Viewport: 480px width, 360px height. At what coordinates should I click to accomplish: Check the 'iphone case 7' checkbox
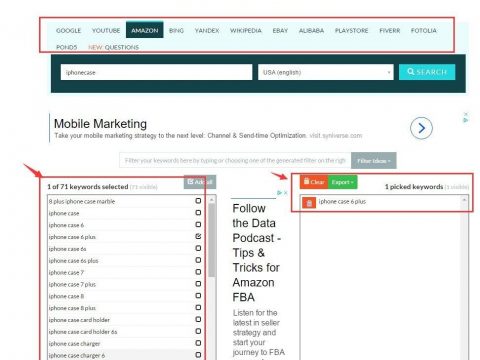pyautogui.click(x=198, y=272)
